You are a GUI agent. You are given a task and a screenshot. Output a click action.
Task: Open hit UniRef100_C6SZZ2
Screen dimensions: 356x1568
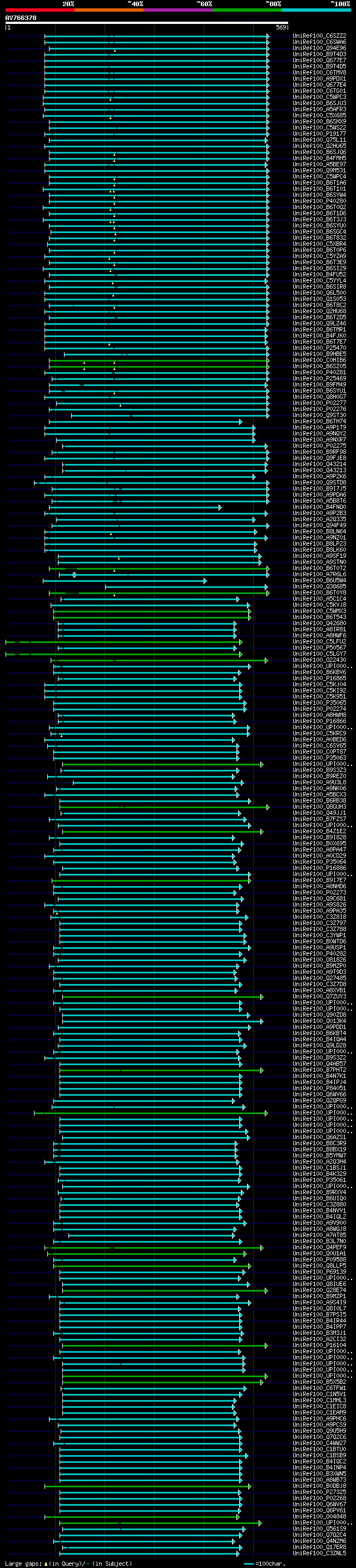[x=319, y=36]
